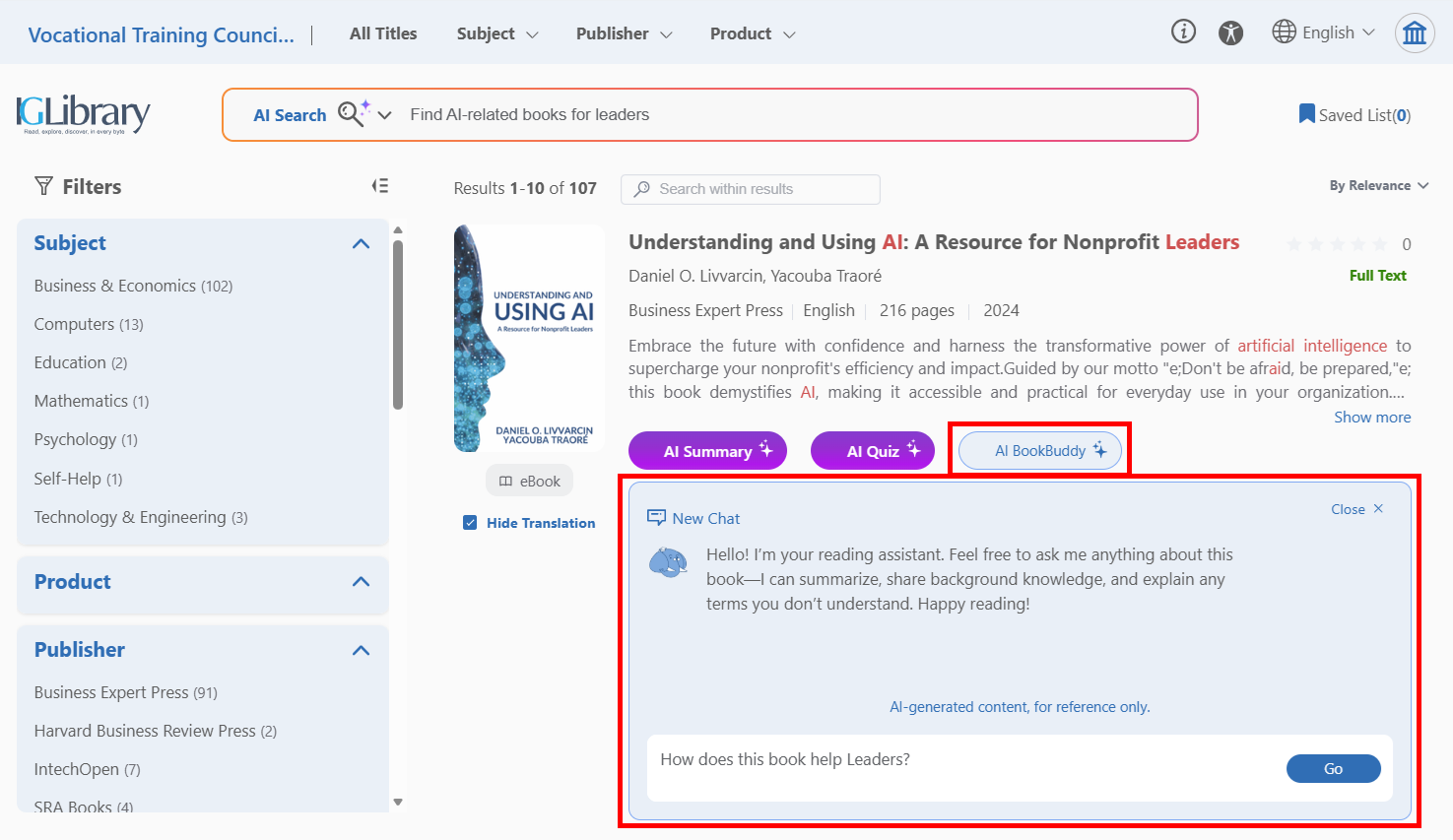Collapse the Product filter section
This screenshot has height=840, width=1453.
tap(362, 582)
